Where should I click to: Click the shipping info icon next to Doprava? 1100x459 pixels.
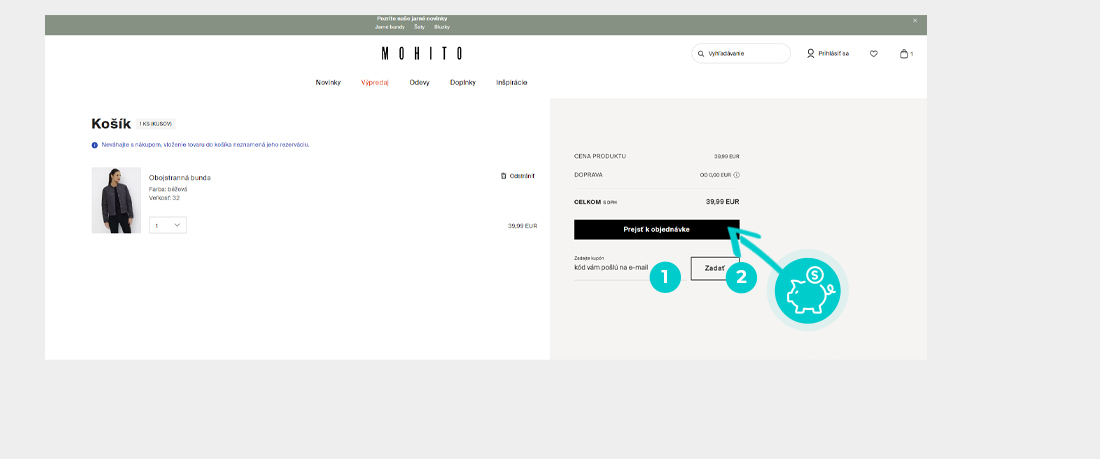point(736,175)
